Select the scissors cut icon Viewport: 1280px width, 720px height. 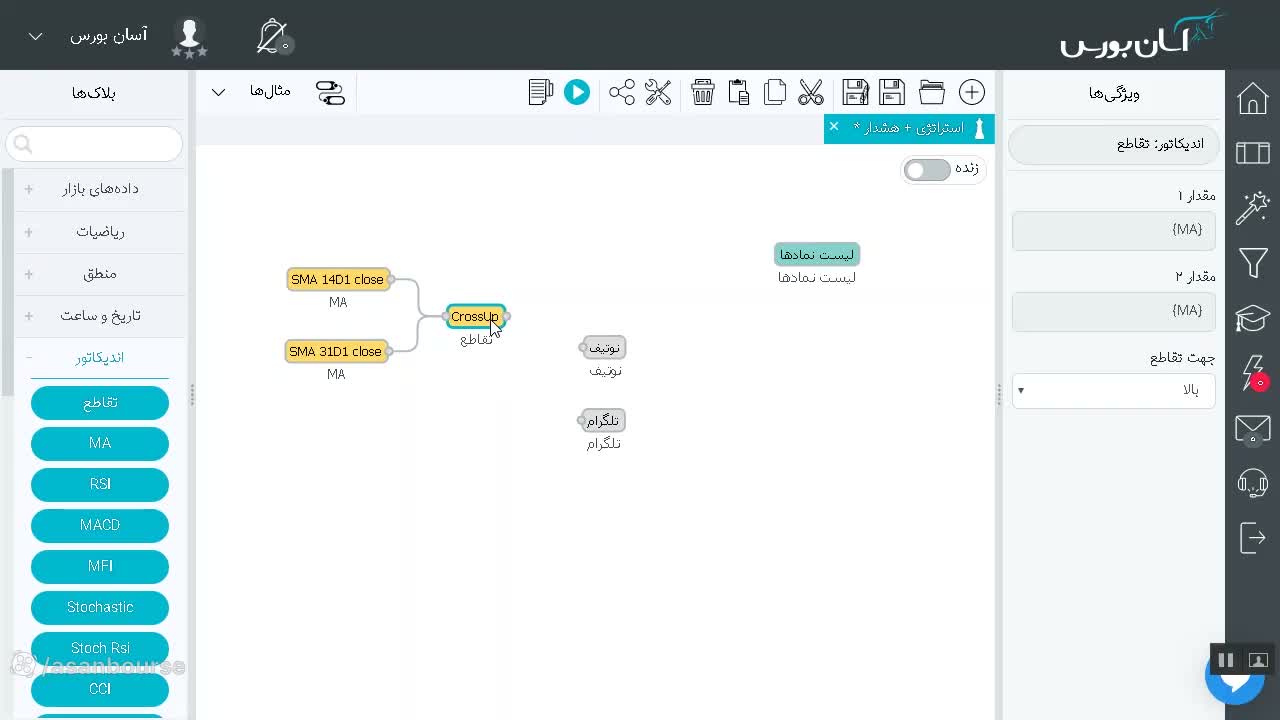811,92
